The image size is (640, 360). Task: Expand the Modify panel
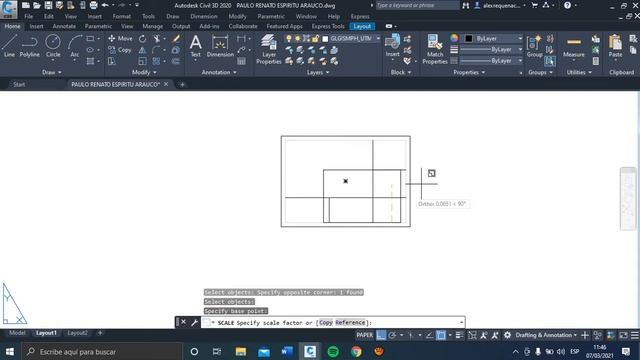[x=144, y=72]
